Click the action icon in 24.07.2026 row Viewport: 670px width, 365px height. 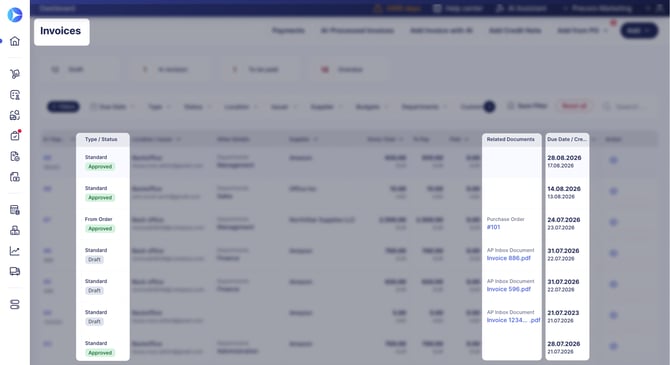click(613, 222)
